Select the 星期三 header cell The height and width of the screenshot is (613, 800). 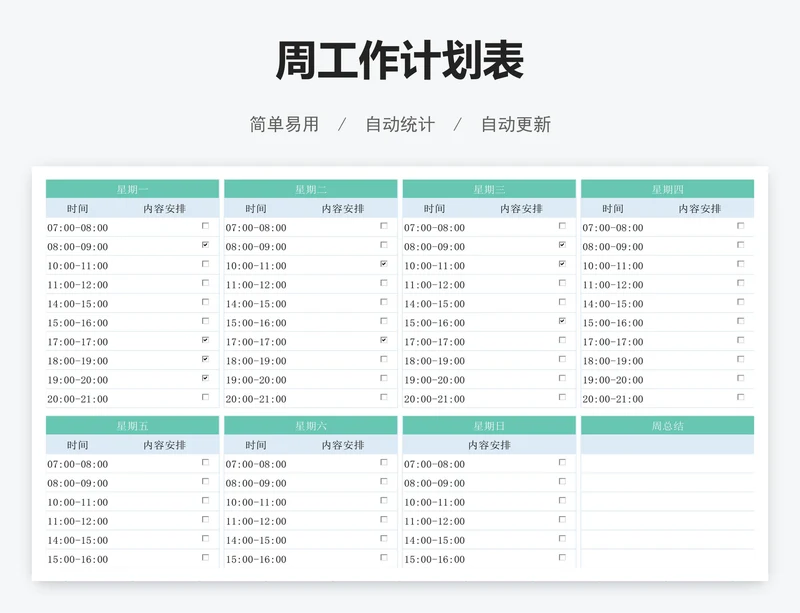(x=489, y=189)
